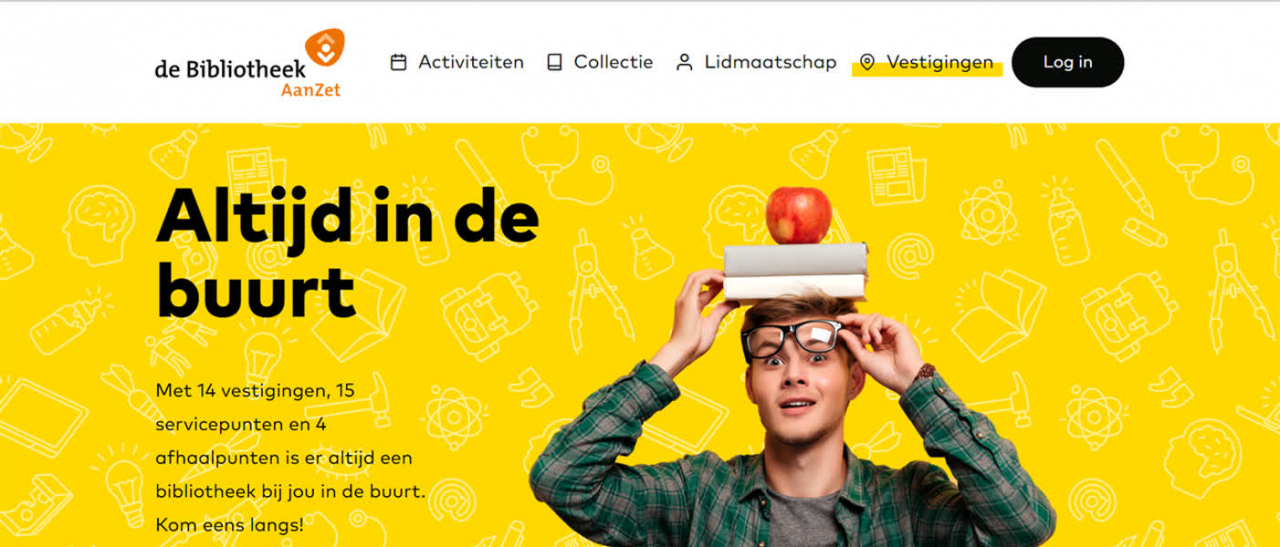Click the man's black glasses
This screenshot has width=1280, height=547.
791,339
